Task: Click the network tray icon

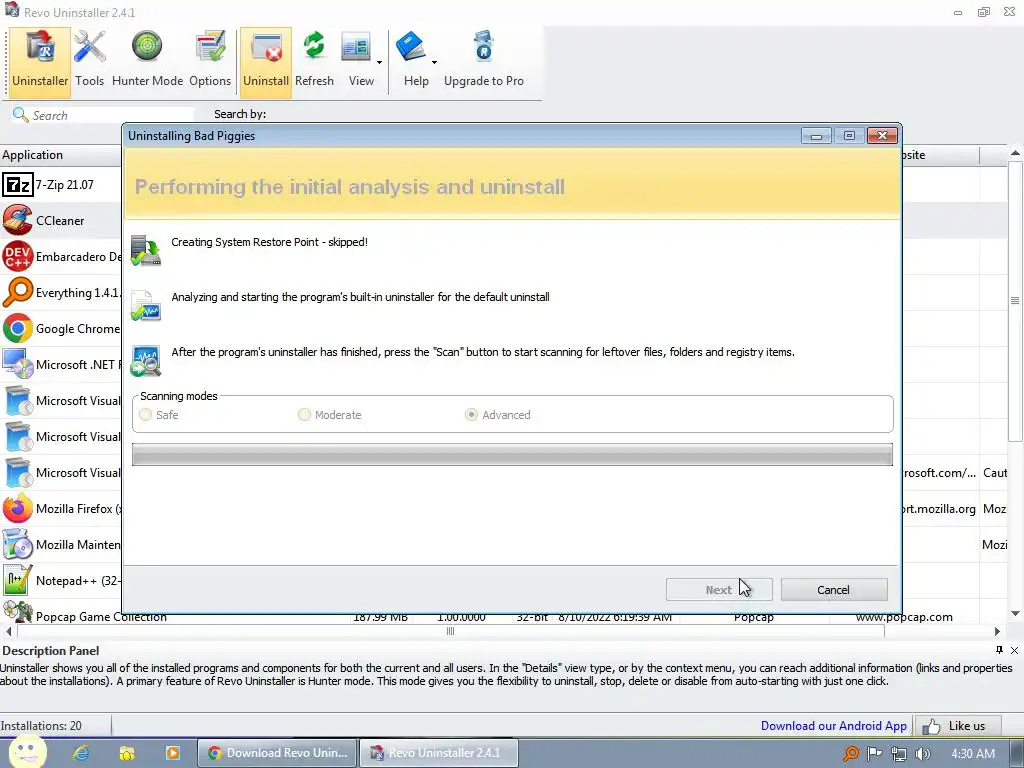Action: (899, 754)
